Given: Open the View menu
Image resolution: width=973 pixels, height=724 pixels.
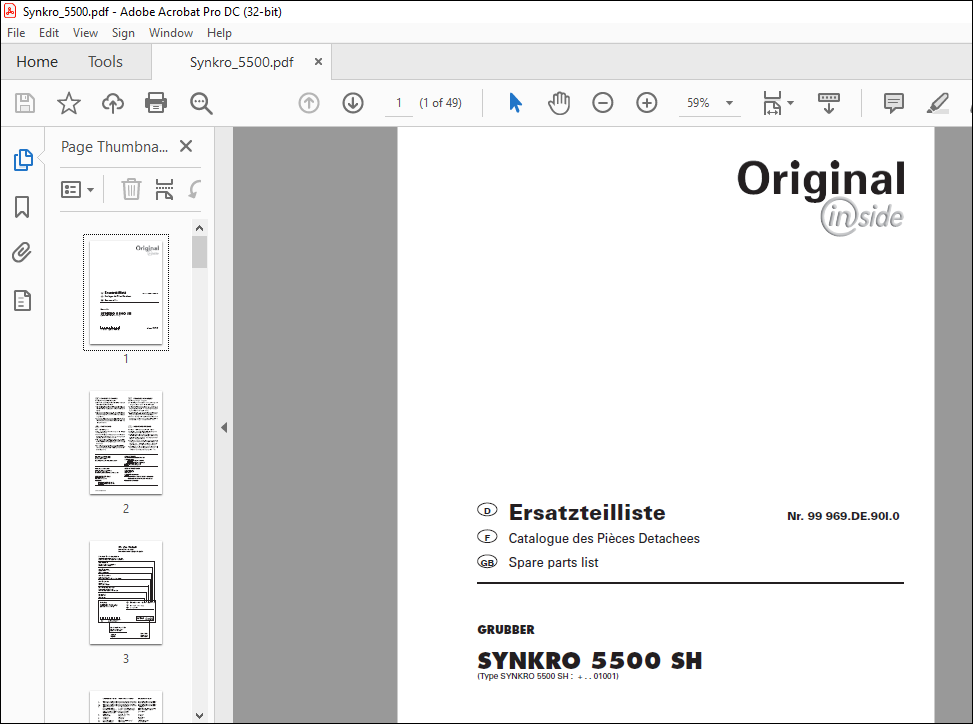Looking at the screenshot, I should [x=86, y=33].
